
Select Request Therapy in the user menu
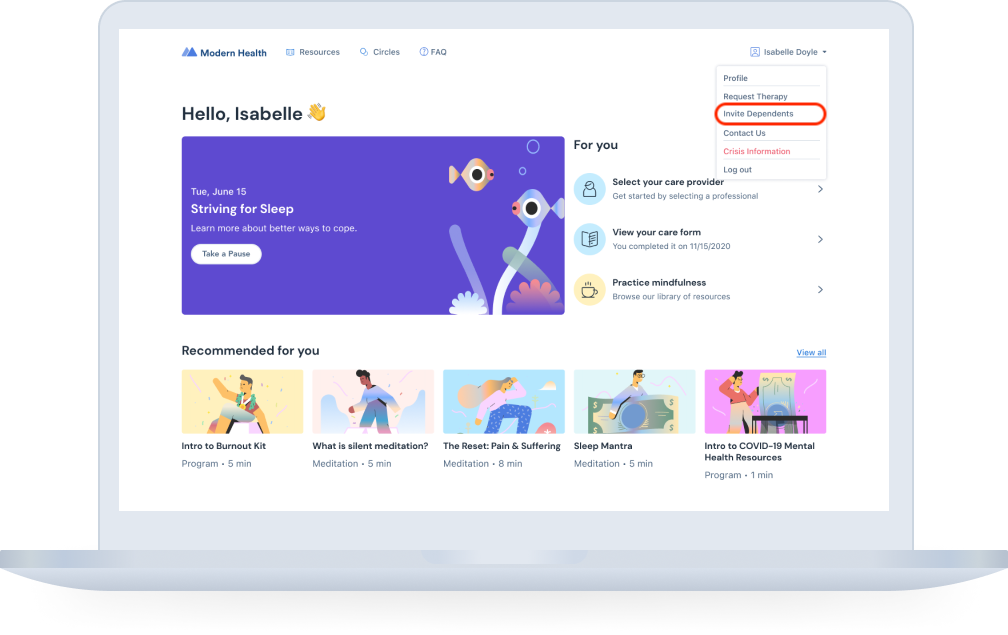coord(755,97)
